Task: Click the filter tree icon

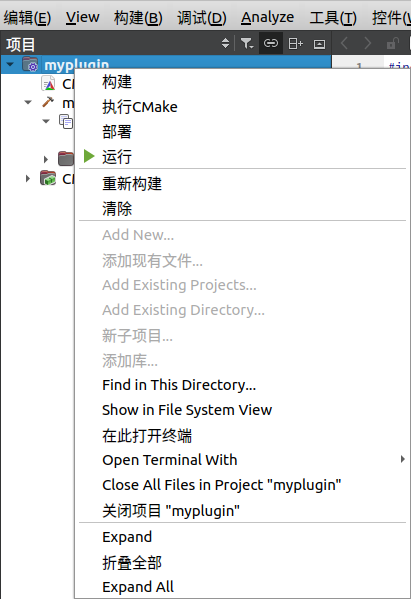Action: pos(247,43)
